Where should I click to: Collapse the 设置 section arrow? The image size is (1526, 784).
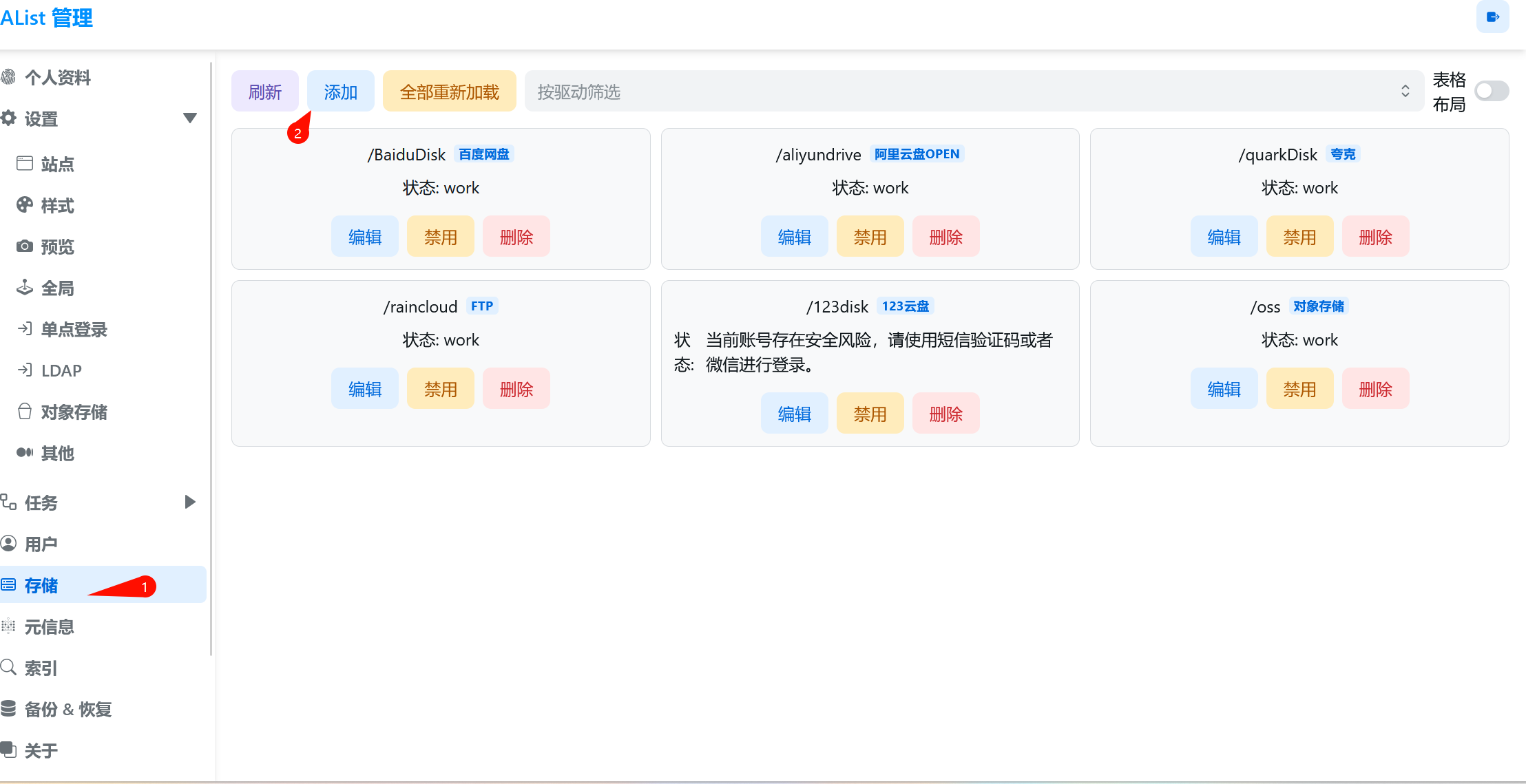pyautogui.click(x=191, y=118)
